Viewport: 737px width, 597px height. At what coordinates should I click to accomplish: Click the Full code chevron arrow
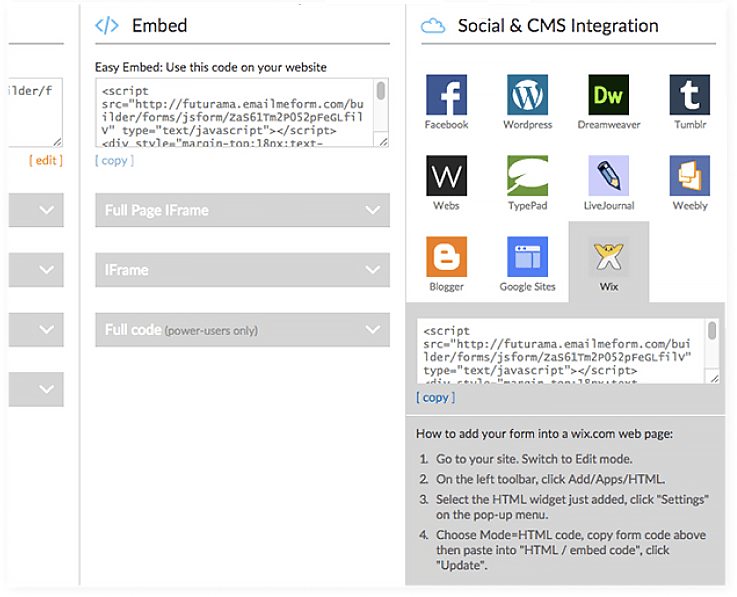click(x=373, y=330)
